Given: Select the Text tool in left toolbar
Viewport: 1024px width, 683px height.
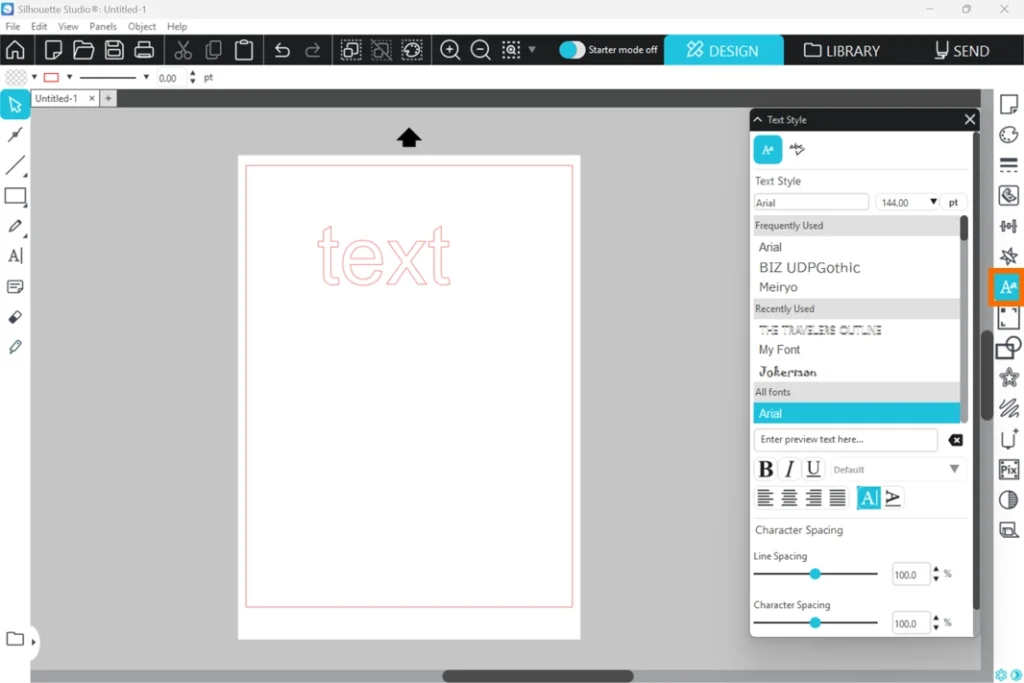Looking at the screenshot, I should pyautogui.click(x=15, y=256).
